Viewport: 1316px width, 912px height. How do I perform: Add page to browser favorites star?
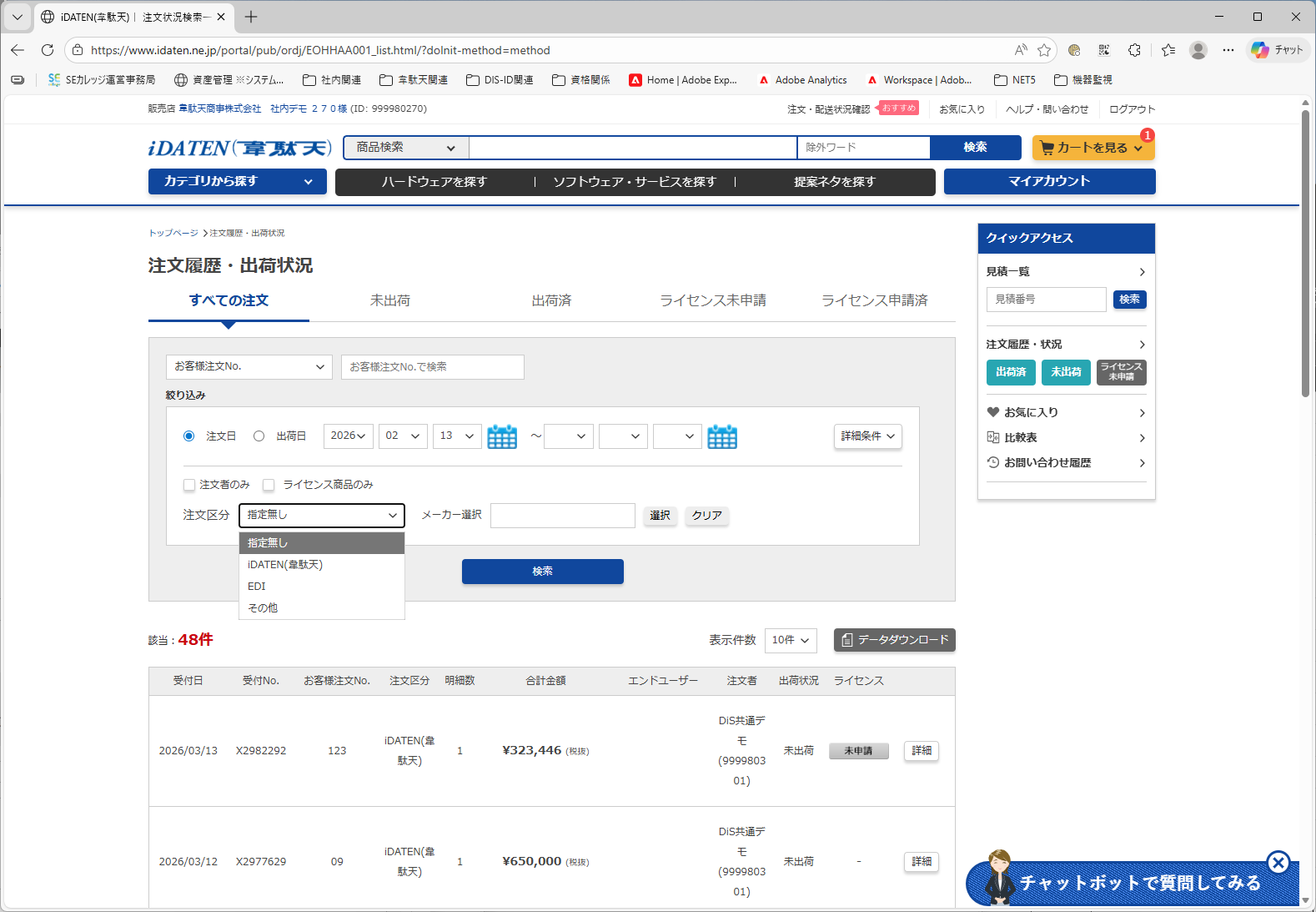coord(1044,50)
